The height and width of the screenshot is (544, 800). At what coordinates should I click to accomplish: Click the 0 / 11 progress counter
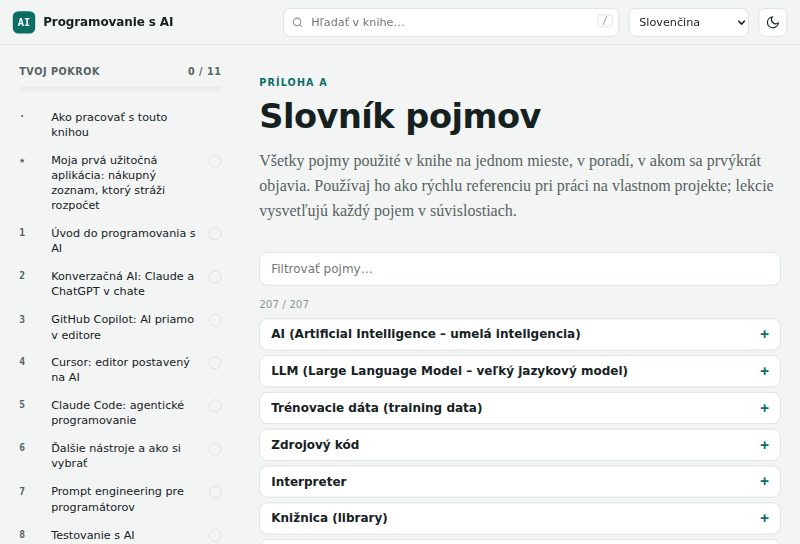tap(204, 71)
